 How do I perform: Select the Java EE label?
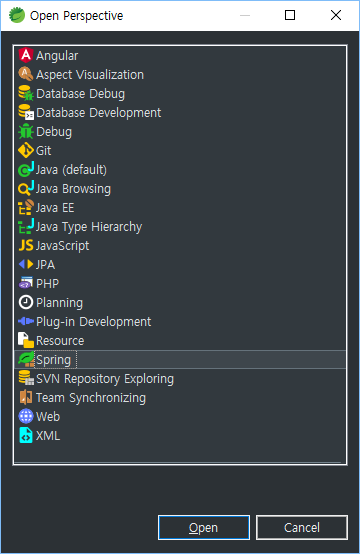(x=55, y=208)
